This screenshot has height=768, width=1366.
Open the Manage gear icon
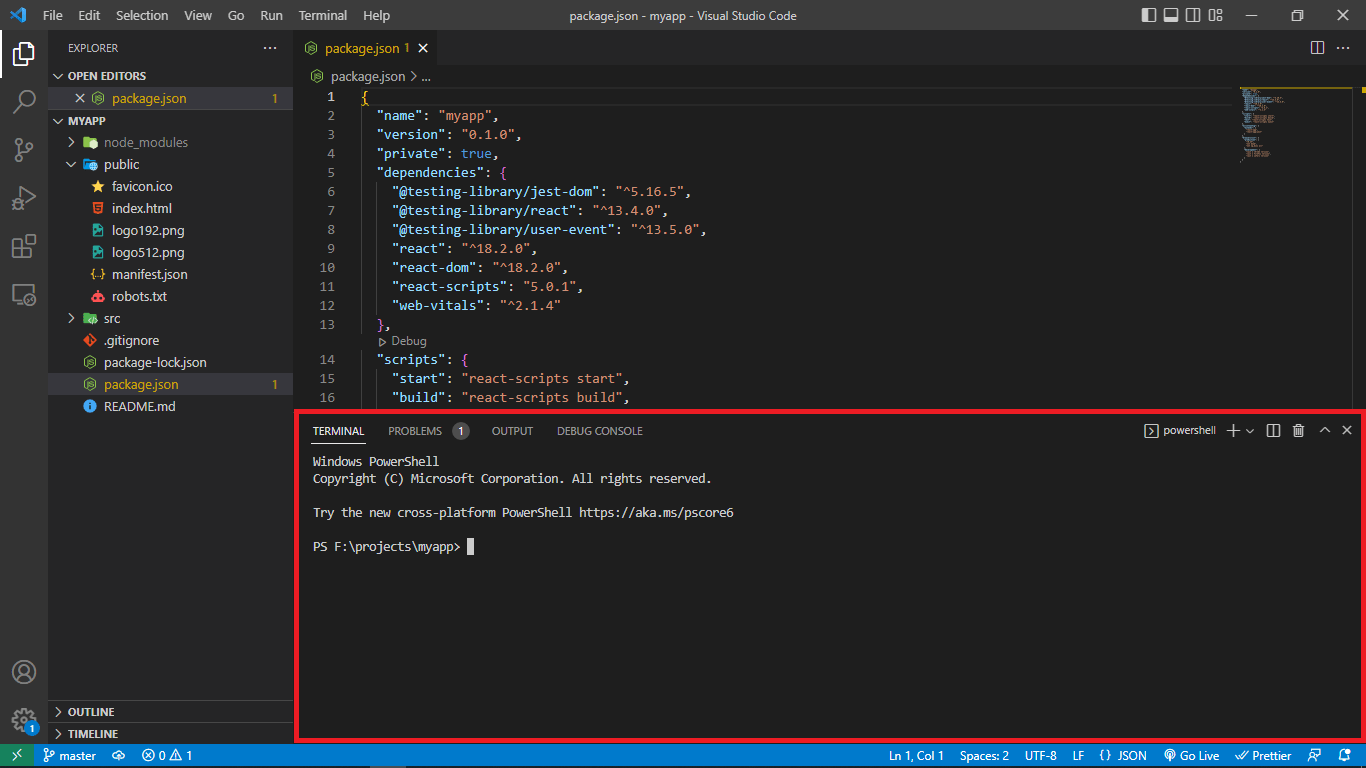pos(24,720)
